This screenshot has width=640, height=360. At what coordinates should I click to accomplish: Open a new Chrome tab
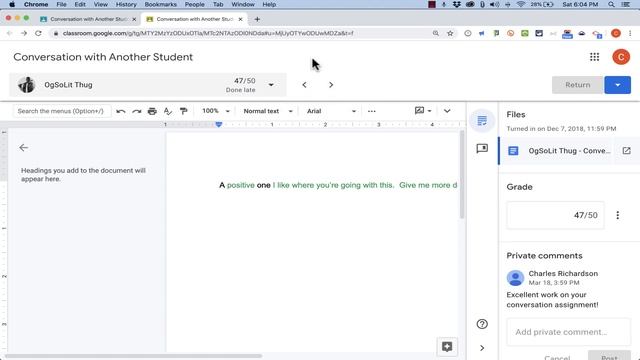pos(257,19)
